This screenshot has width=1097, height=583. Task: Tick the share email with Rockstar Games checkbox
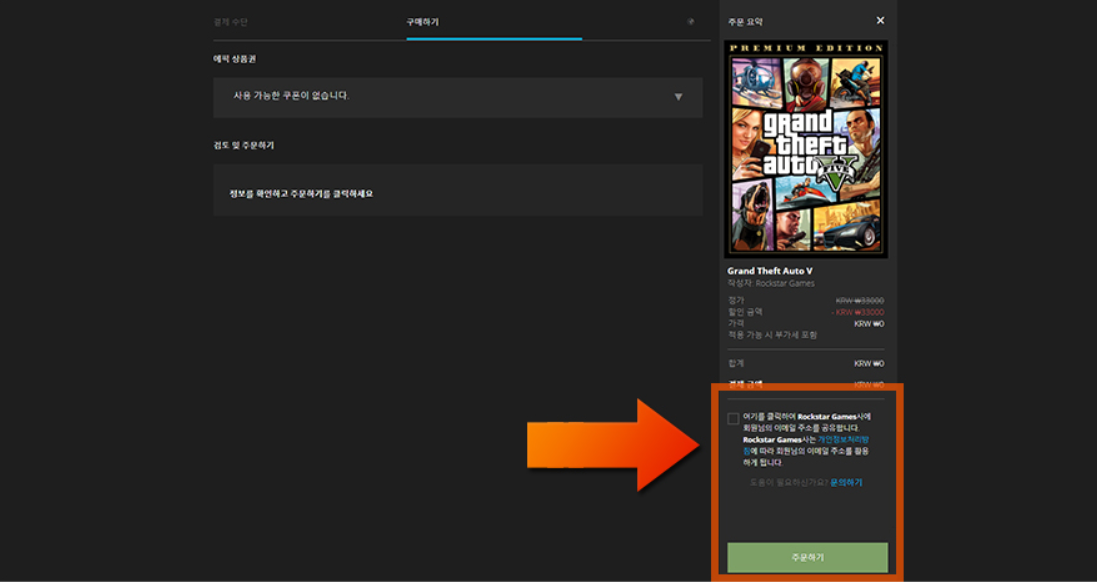(733, 419)
